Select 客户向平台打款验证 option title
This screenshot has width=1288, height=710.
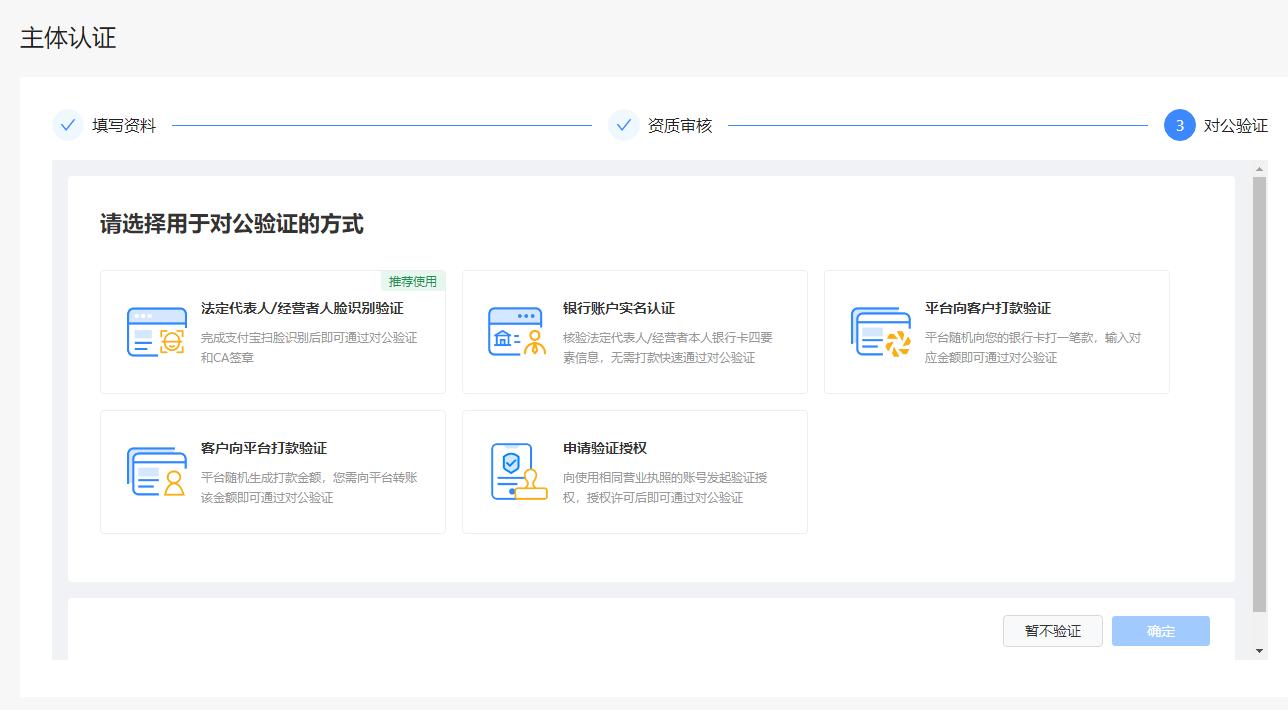click(264, 448)
